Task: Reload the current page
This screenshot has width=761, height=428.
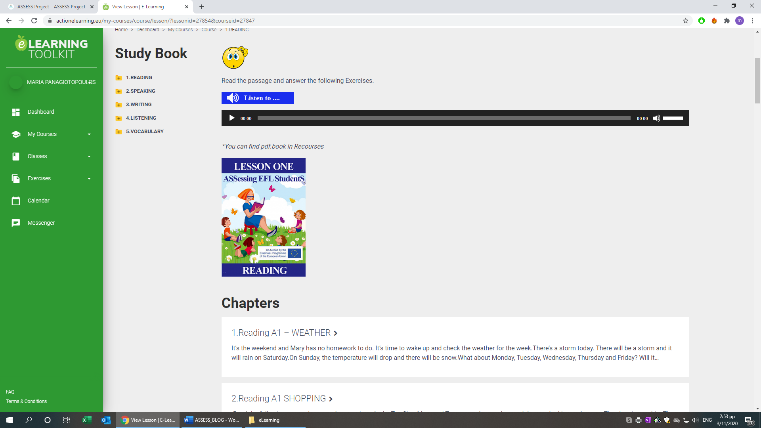Action: point(34,21)
